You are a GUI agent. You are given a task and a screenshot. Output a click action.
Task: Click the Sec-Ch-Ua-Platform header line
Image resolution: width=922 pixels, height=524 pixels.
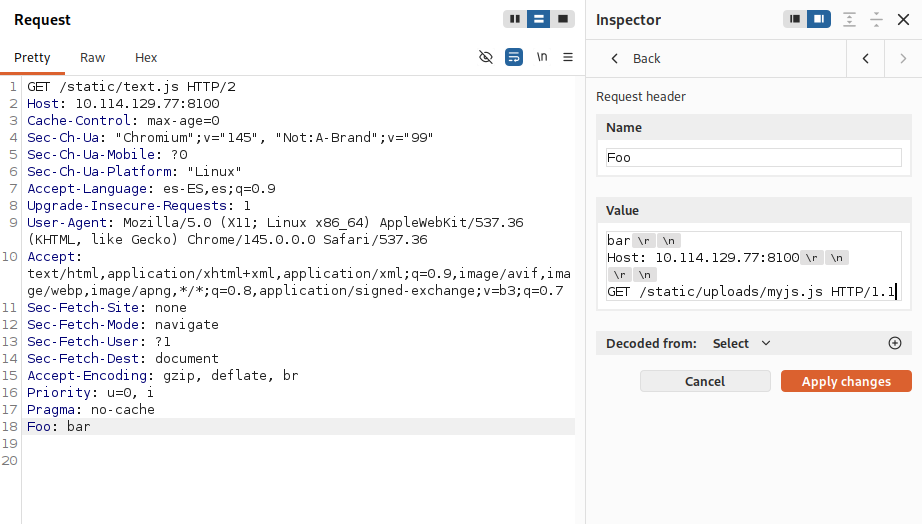[134, 171]
